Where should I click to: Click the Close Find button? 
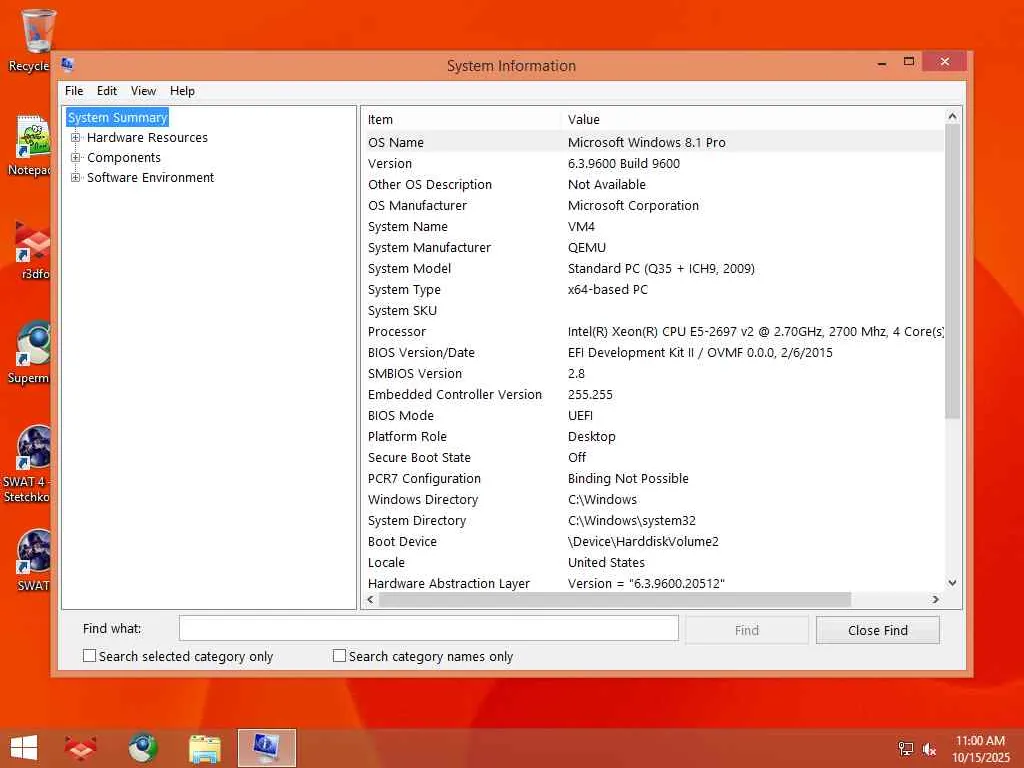878,630
